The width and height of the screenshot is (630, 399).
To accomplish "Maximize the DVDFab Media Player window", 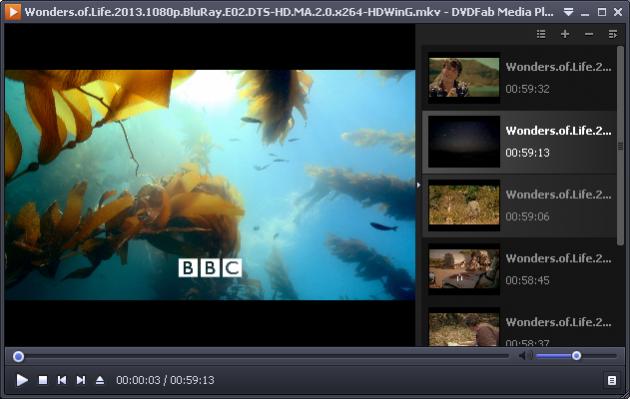I will point(601,12).
